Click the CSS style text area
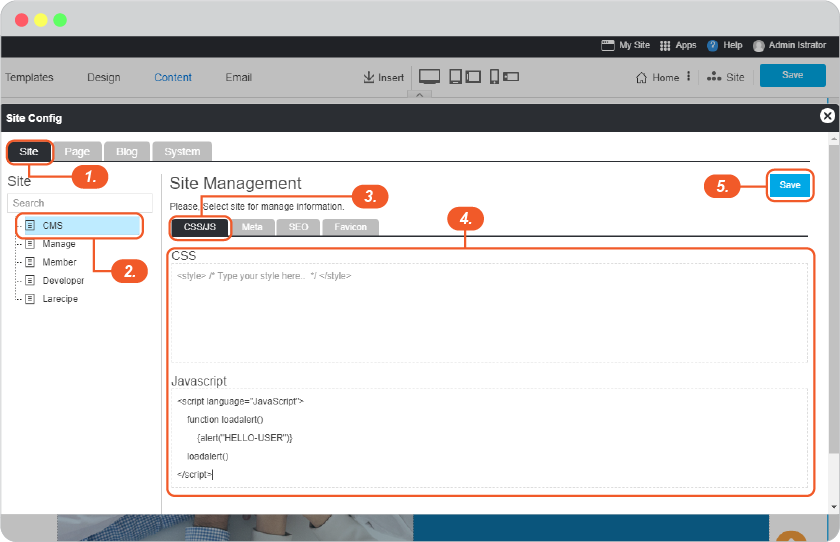 (489, 313)
